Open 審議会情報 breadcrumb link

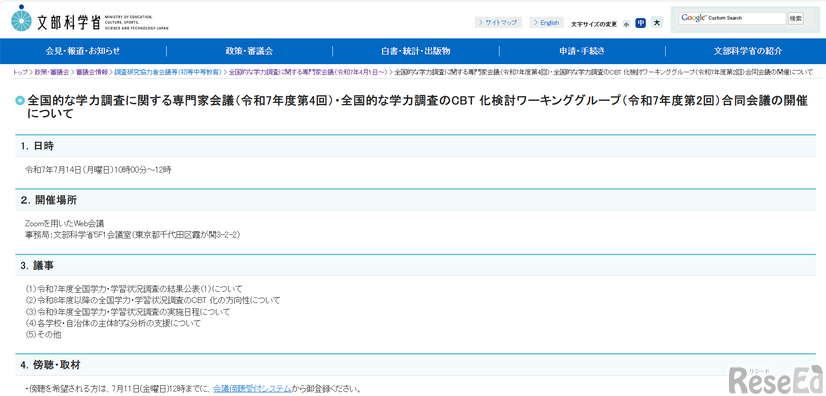pyautogui.click(x=92, y=72)
